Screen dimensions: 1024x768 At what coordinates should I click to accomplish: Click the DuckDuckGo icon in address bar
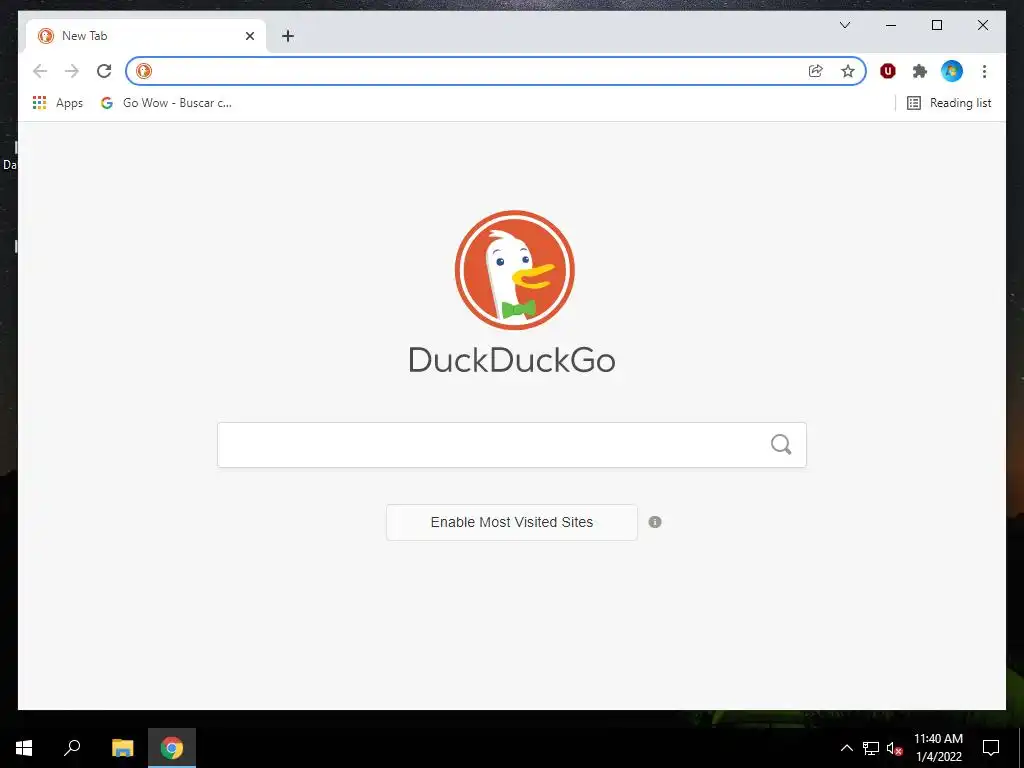pos(144,71)
